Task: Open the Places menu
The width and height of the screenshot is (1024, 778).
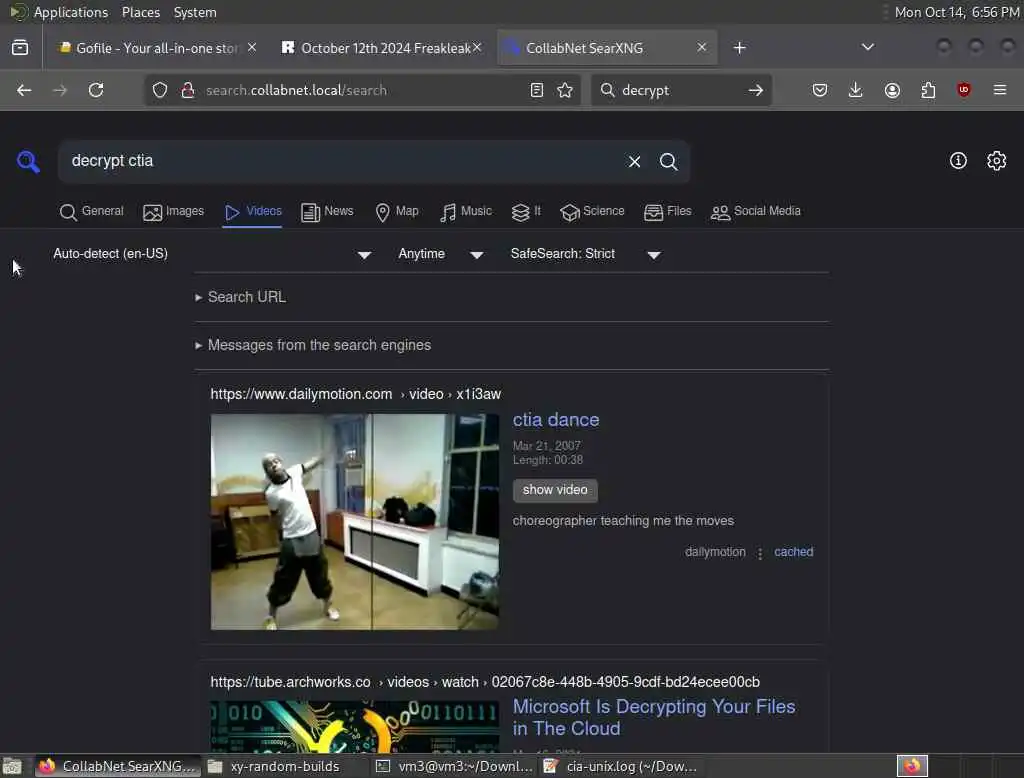Action: [x=140, y=12]
